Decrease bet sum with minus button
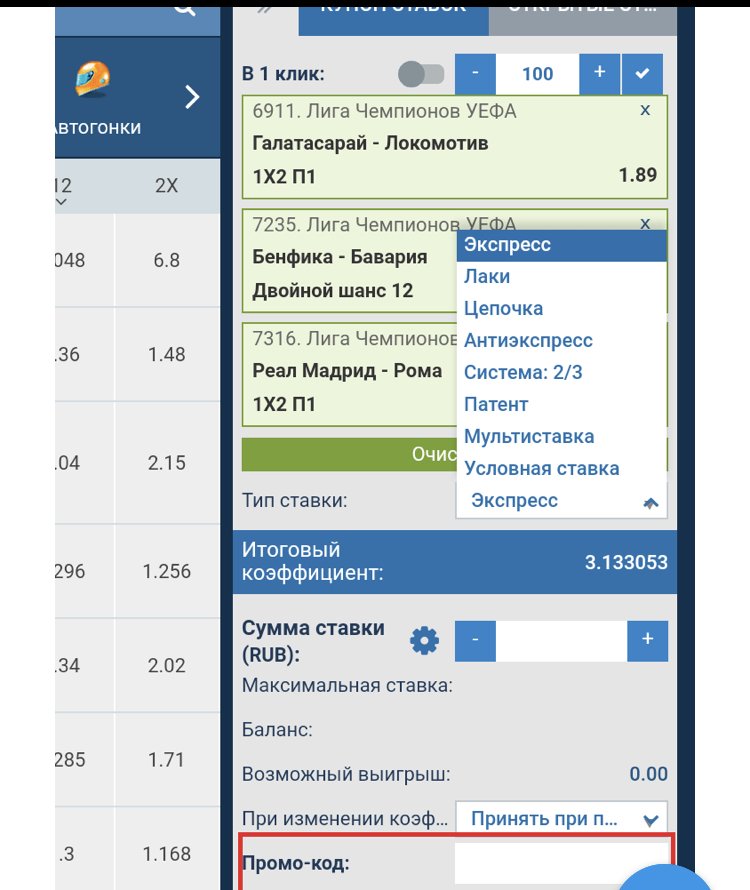The width and height of the screenshot is (750, 890). (475, 641)
